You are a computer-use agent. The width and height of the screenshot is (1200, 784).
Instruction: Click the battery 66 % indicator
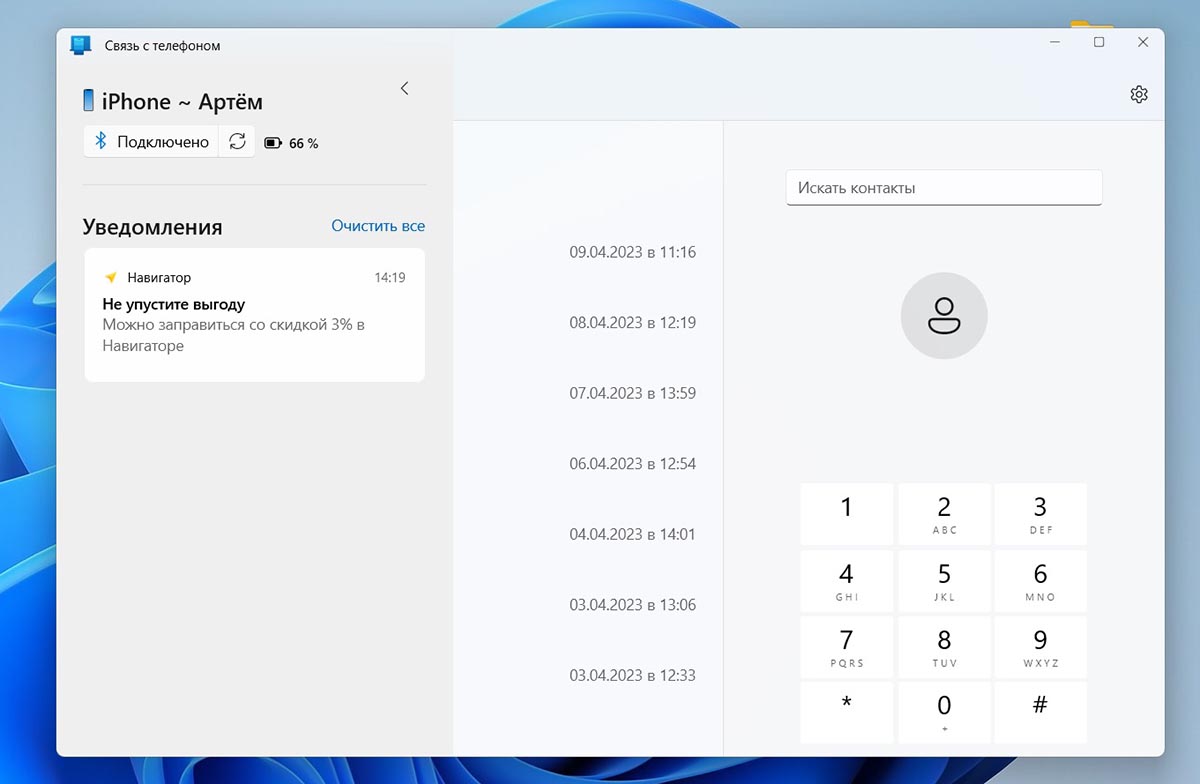tap(291, 143)
